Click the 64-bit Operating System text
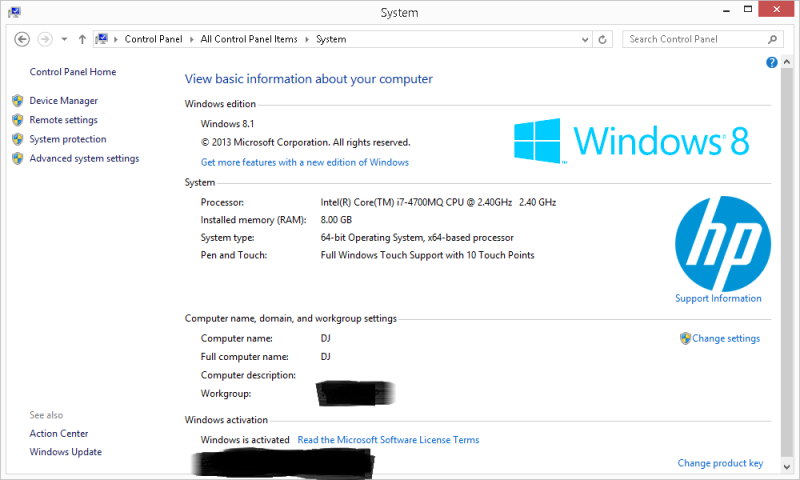This screenshot has width=800, height=480. 417,238
